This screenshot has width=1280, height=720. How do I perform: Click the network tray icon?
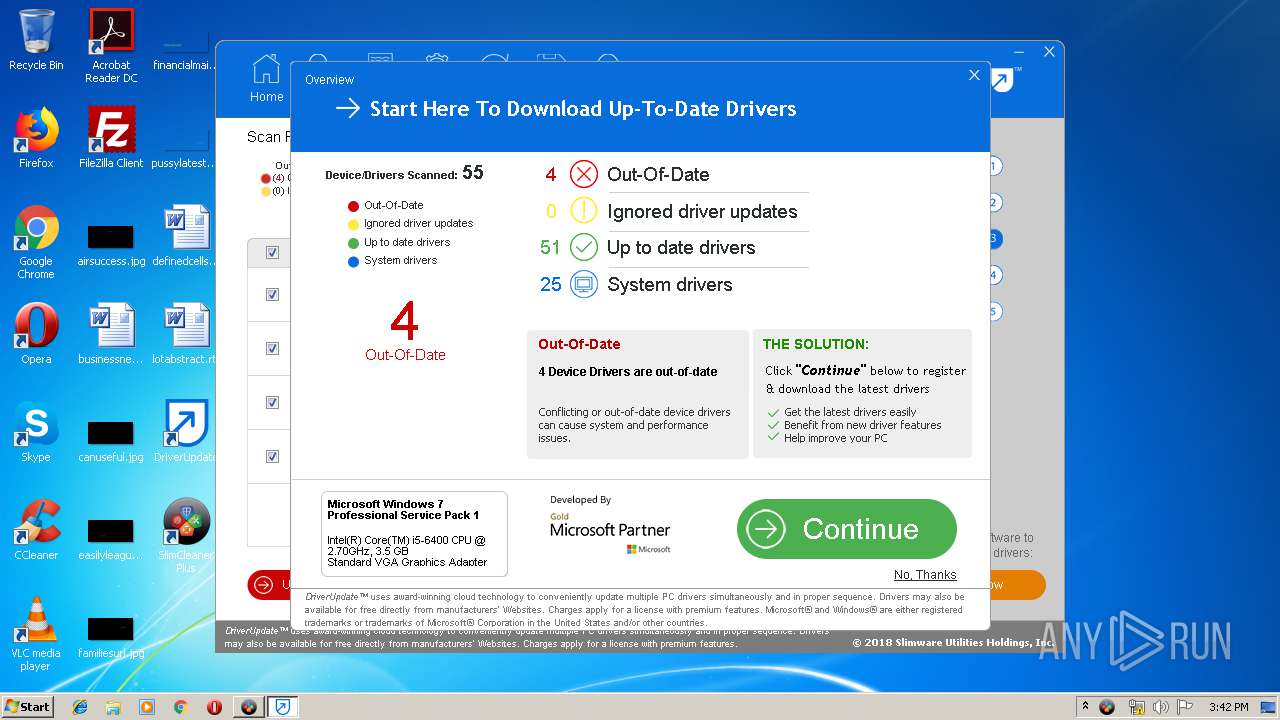click(x=1135, y=707)
